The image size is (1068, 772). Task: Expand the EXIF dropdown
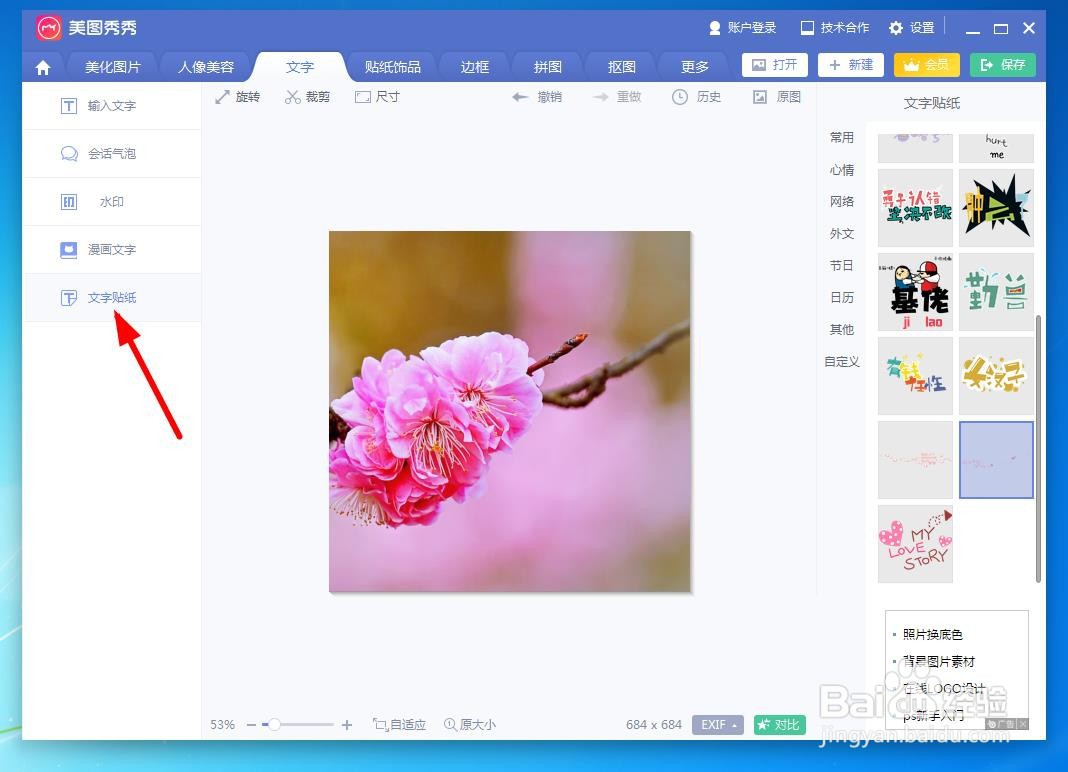(718, 725)
